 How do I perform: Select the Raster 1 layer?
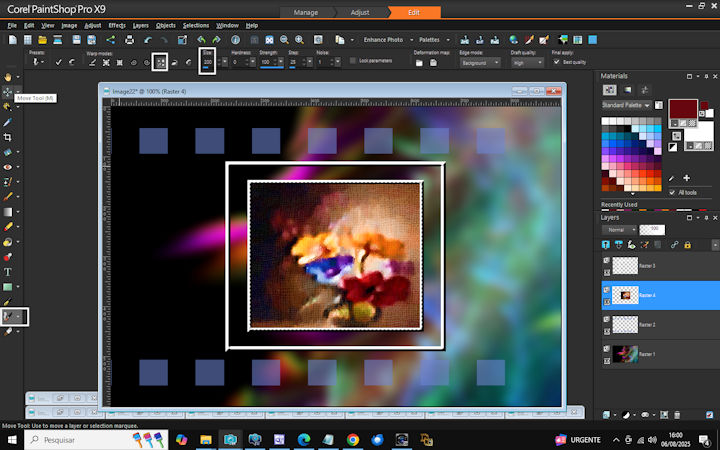650,352
